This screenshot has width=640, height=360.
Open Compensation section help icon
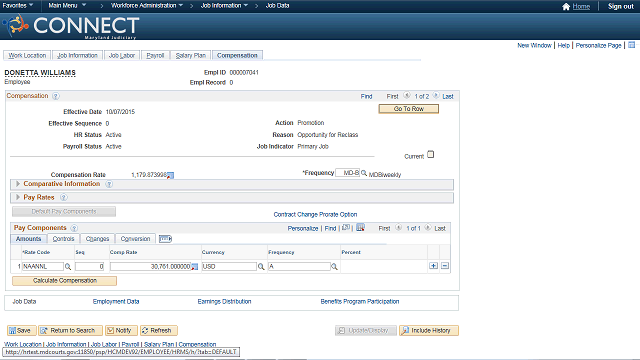point(56,96)
